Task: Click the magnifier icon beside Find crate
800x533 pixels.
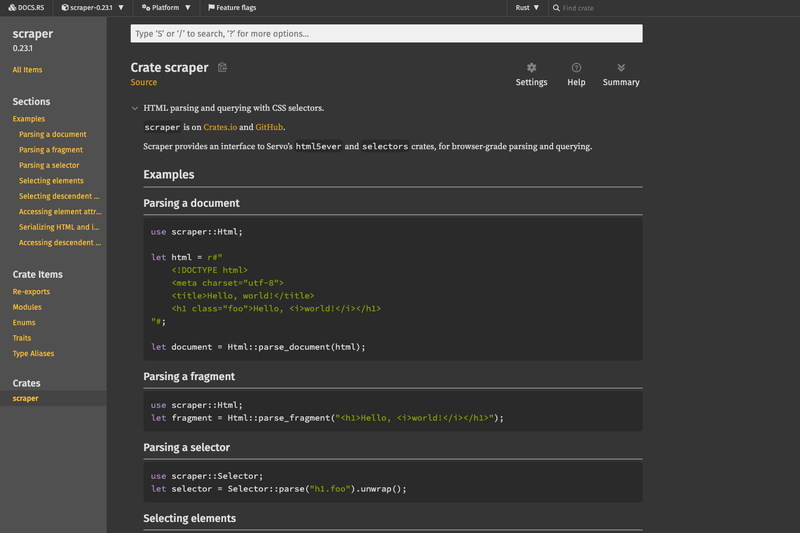Action: pos(556,8)
